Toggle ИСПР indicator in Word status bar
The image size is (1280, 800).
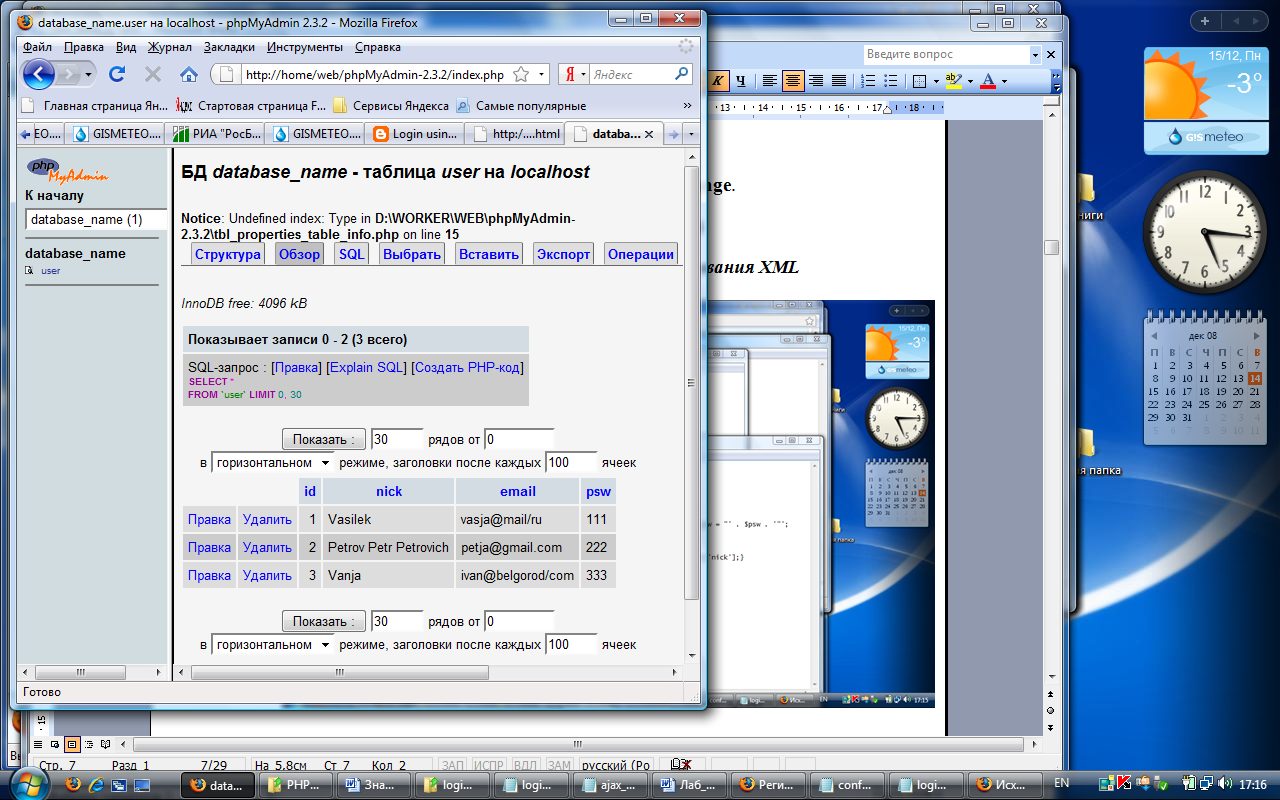(x=488, y=766)
